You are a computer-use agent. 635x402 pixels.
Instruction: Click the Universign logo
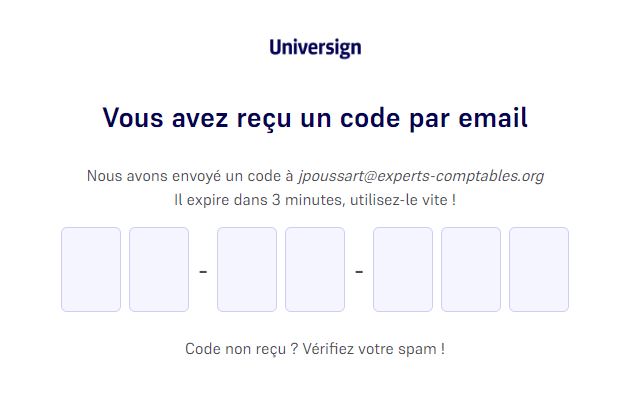315,48
